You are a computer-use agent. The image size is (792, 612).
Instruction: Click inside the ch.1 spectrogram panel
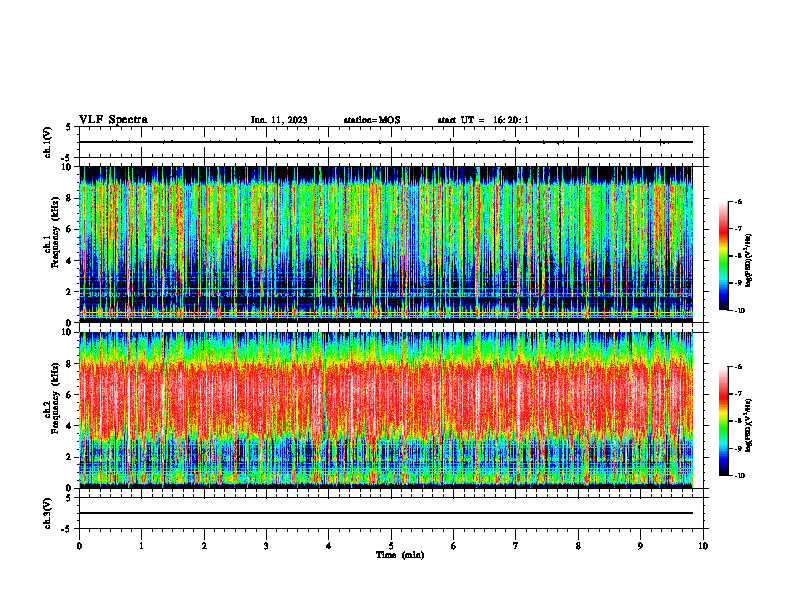pyautogui.click(x=385, y=244)
